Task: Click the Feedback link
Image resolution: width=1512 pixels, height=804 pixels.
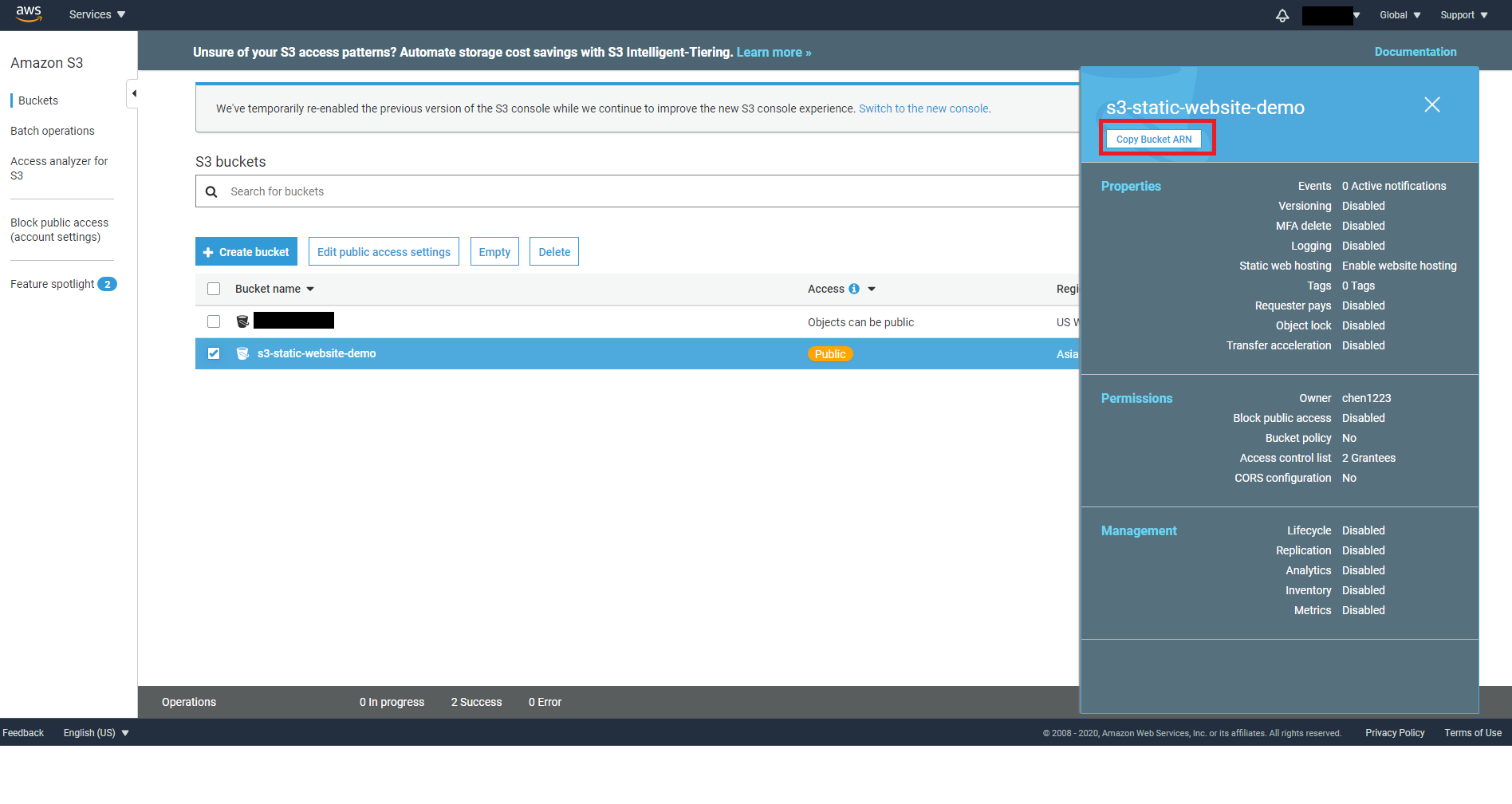Action: click(x=23, y=733)
